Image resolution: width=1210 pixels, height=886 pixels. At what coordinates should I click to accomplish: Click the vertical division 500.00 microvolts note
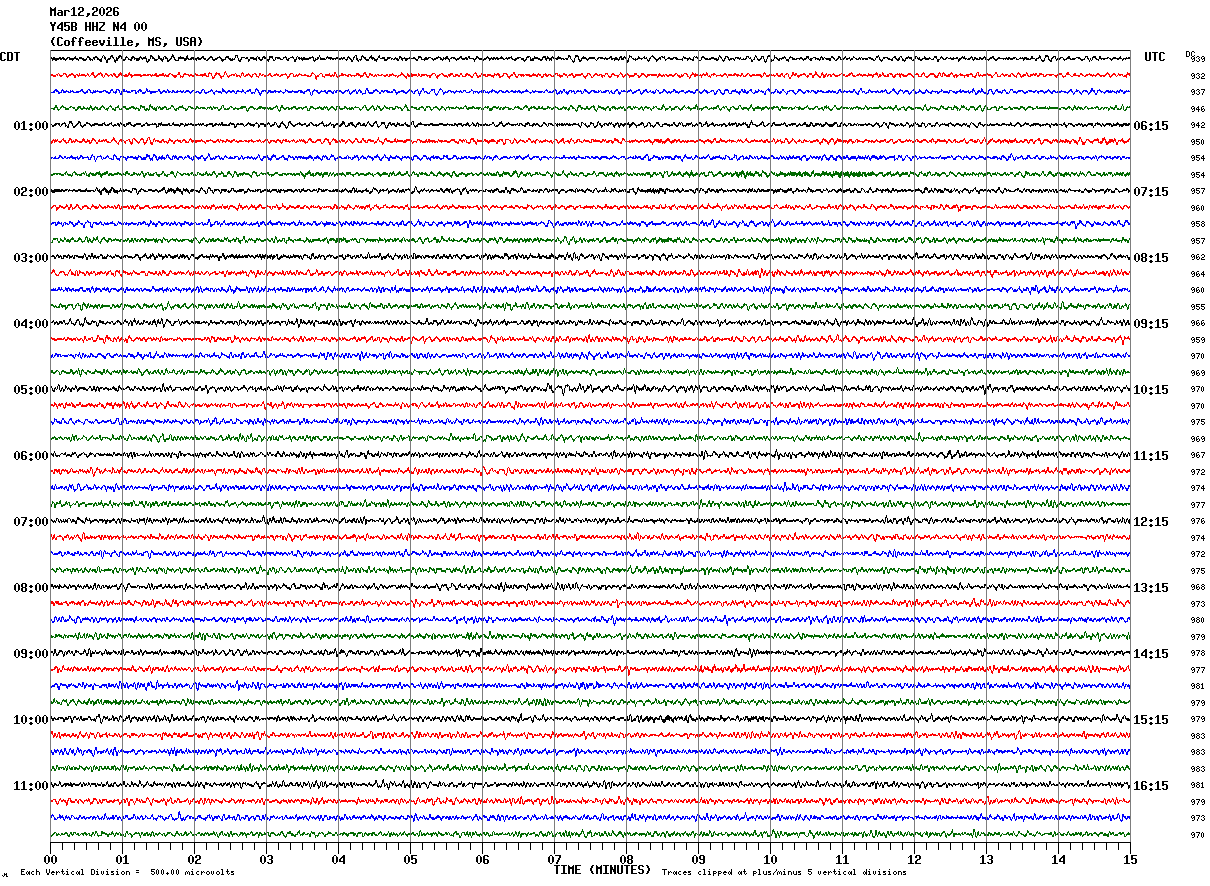pos(127,872)
